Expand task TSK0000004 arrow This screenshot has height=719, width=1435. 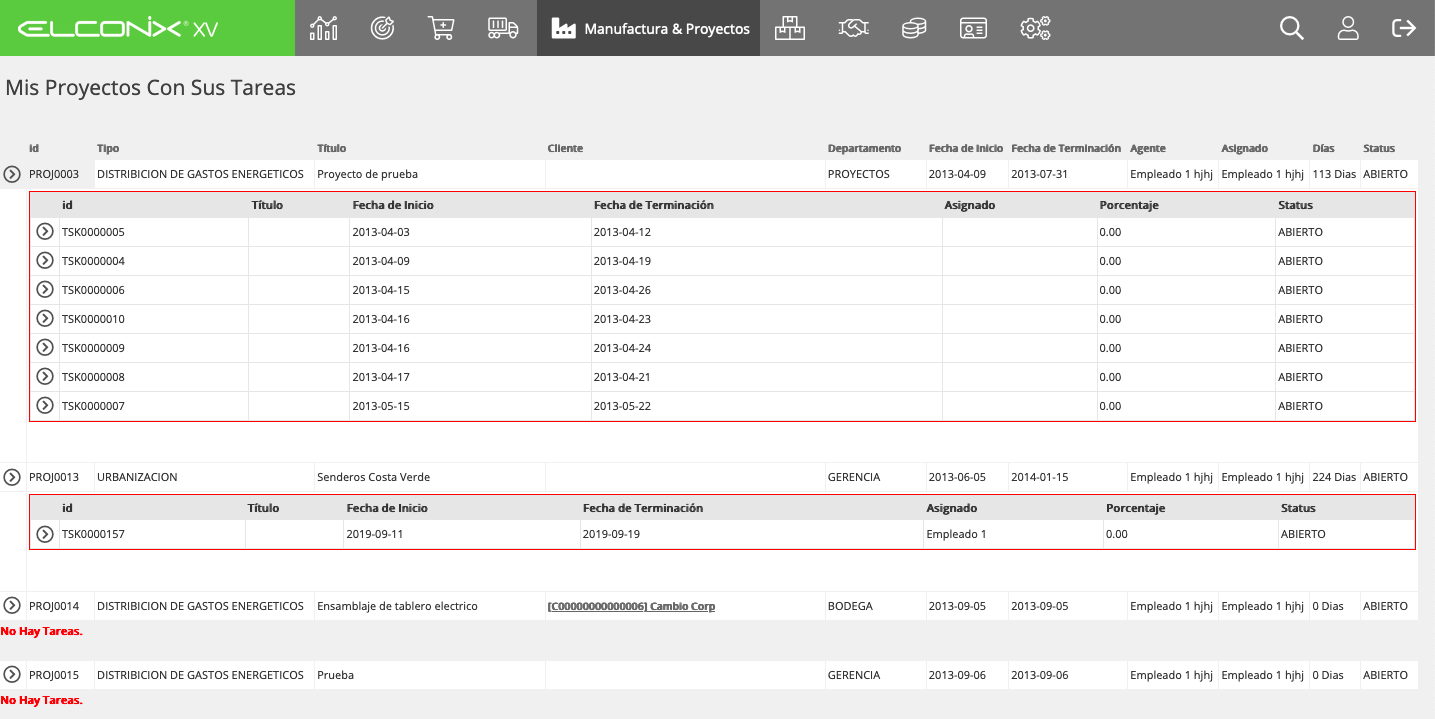pyautogui.click(x=44, y=260)
